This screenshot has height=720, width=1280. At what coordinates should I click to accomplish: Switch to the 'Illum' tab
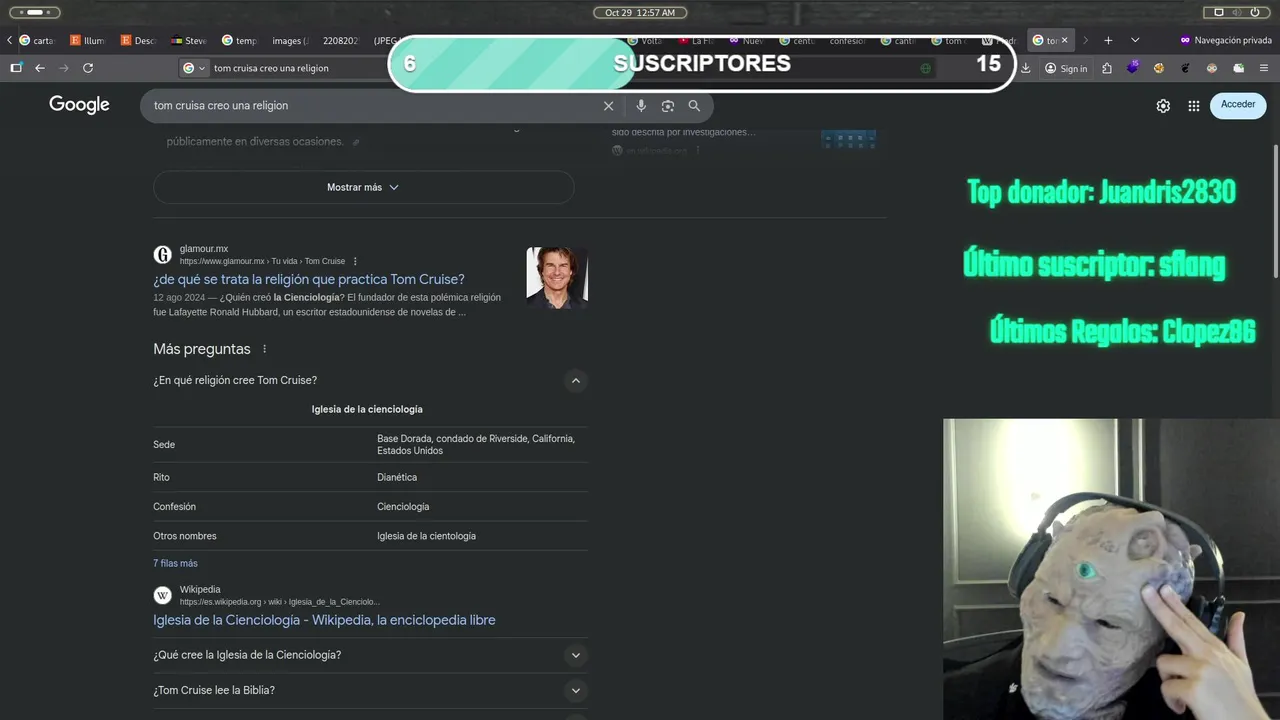87,40
